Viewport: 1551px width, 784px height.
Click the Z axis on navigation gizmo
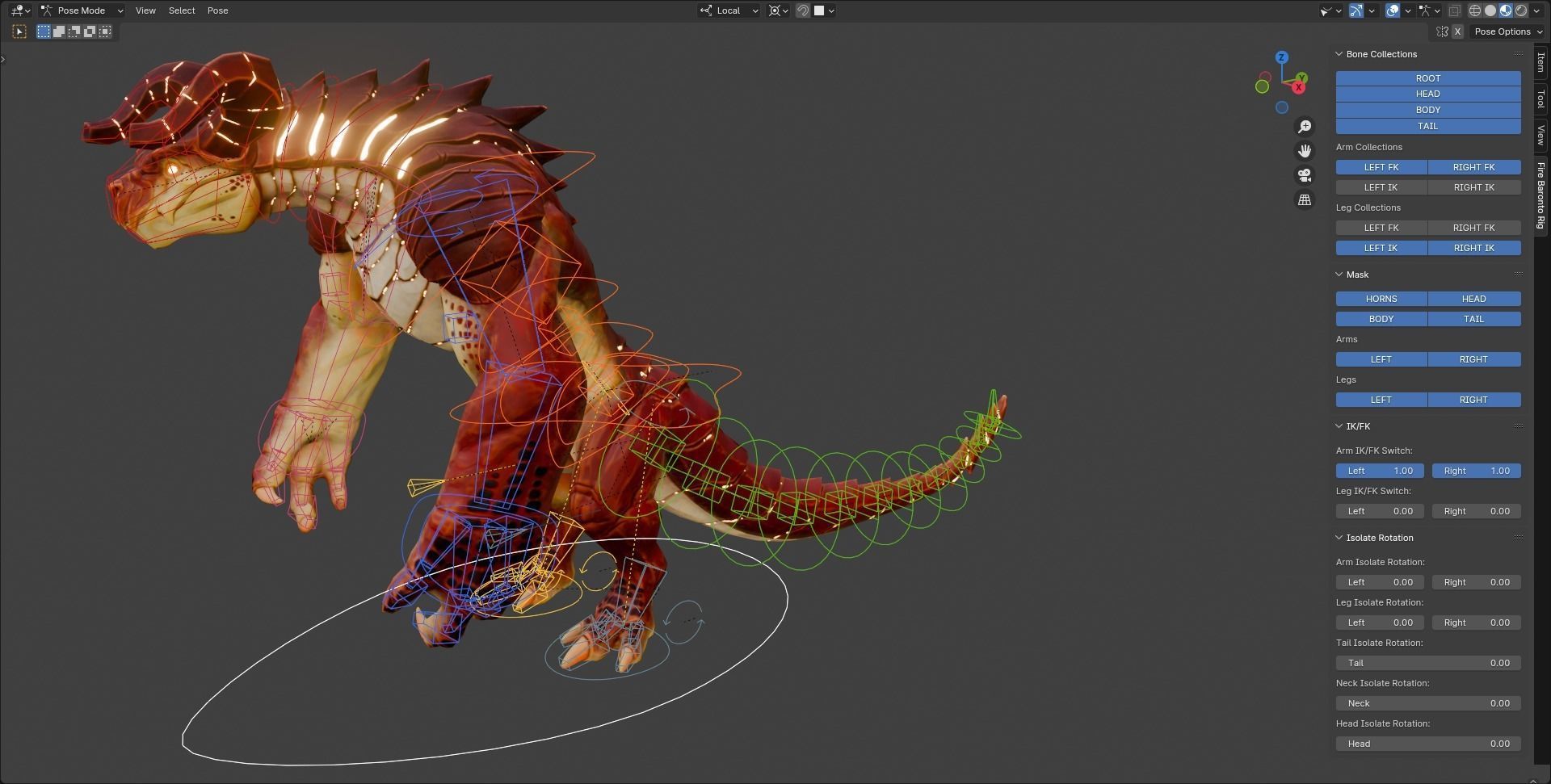(x=1281, y=57)
